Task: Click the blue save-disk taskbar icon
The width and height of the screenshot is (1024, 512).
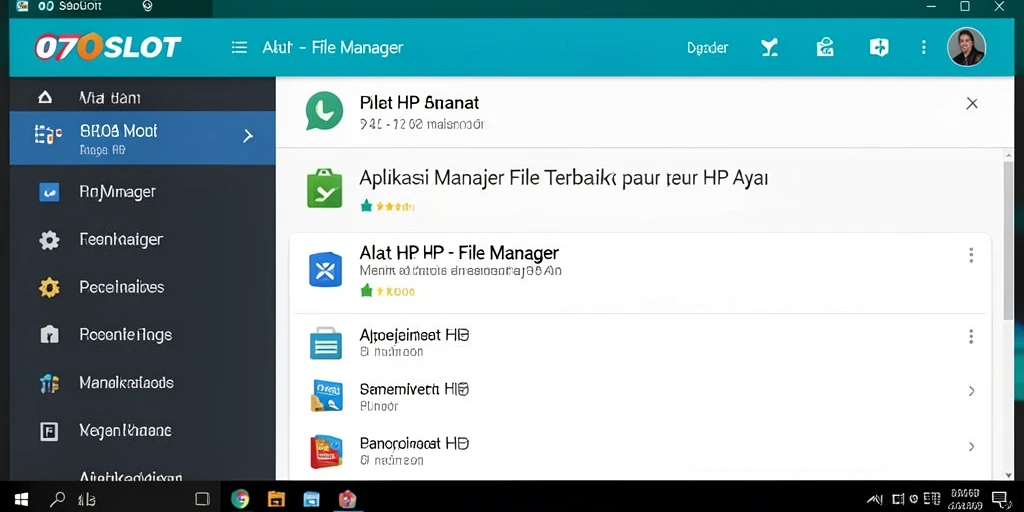Action: click(312, 500)
